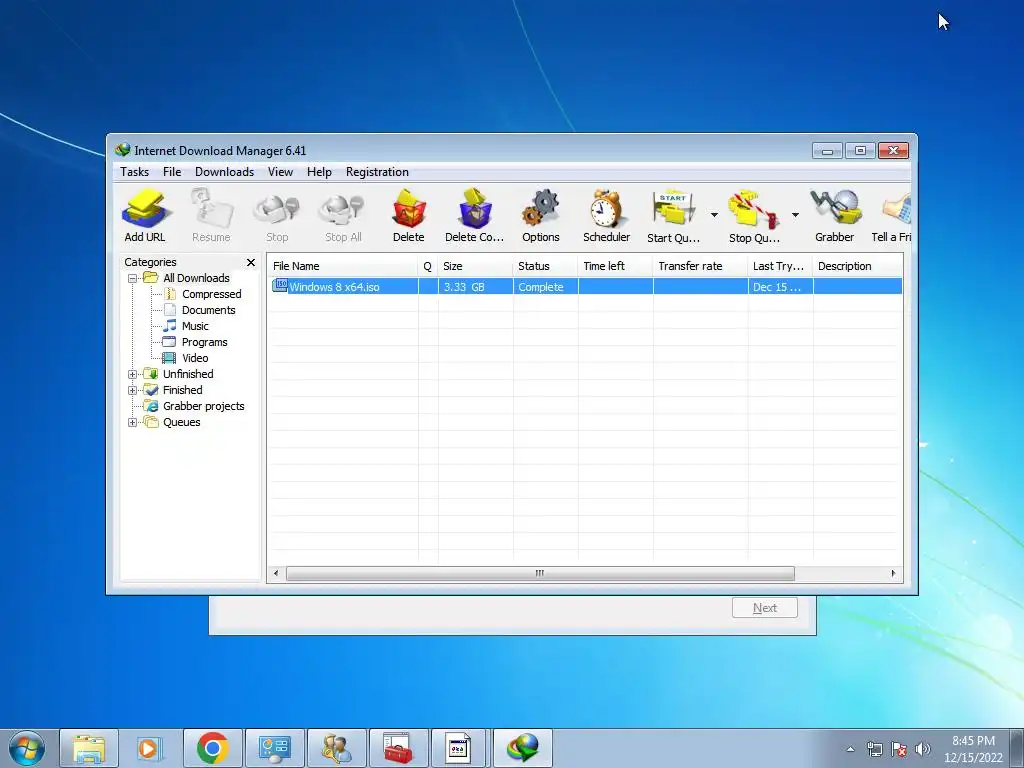Expand the Finished category node
Viewport: 1024px width, 768px height.
click(x=133, y=391)
